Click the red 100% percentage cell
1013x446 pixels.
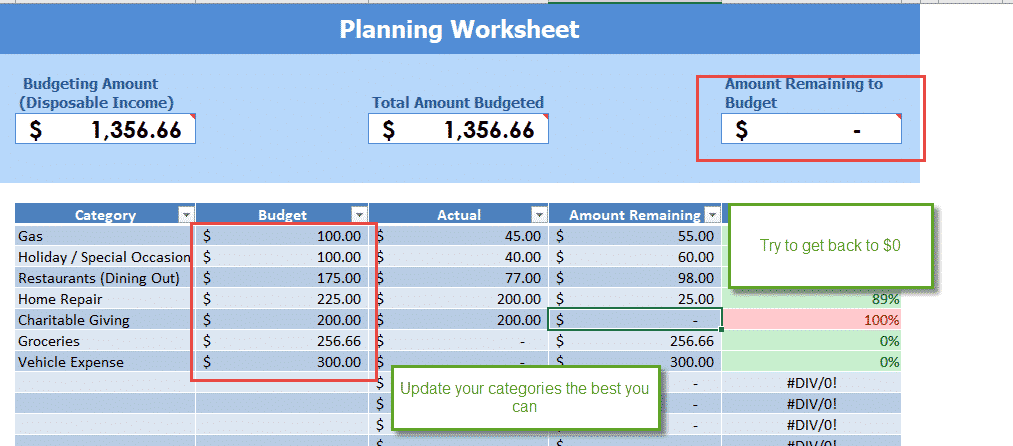(812, 320)
